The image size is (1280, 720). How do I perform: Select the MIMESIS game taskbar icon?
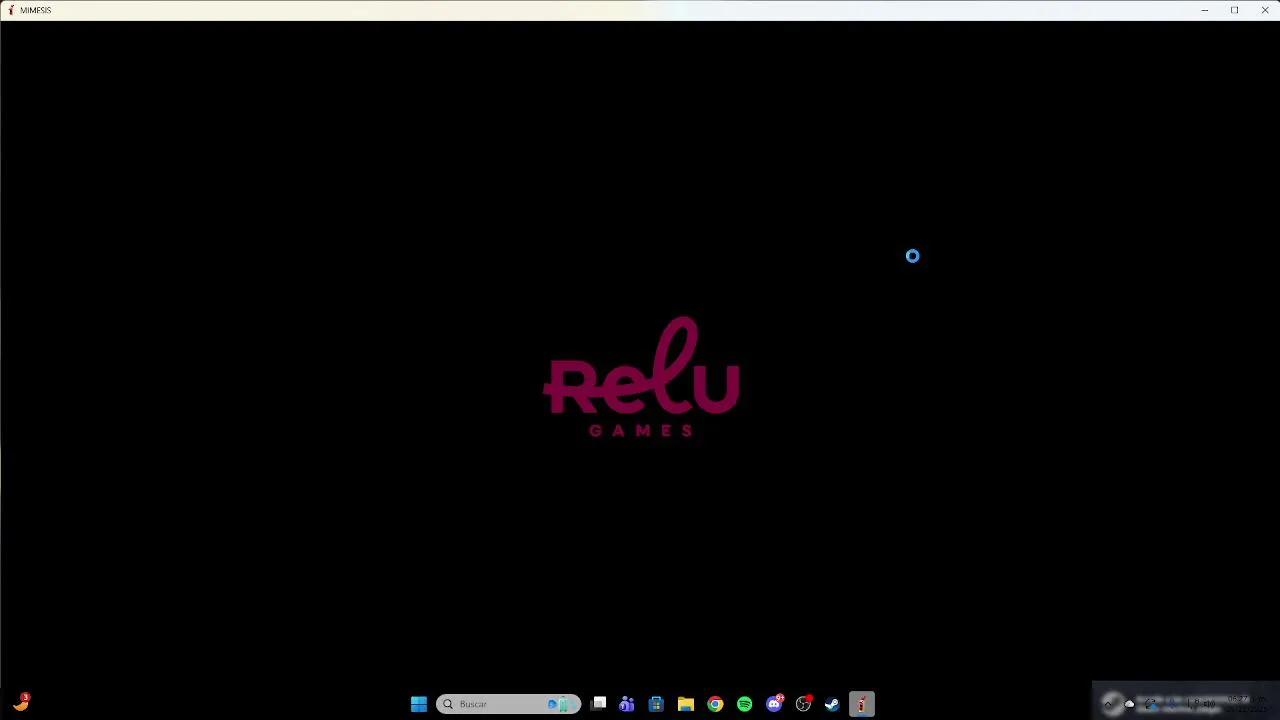[862, 704]
